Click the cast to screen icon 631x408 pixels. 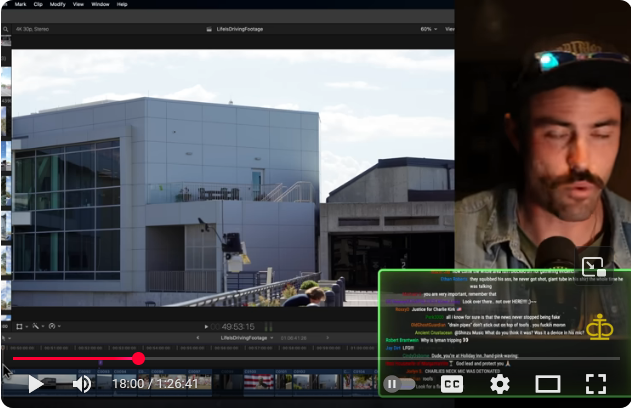click(594, 267)
